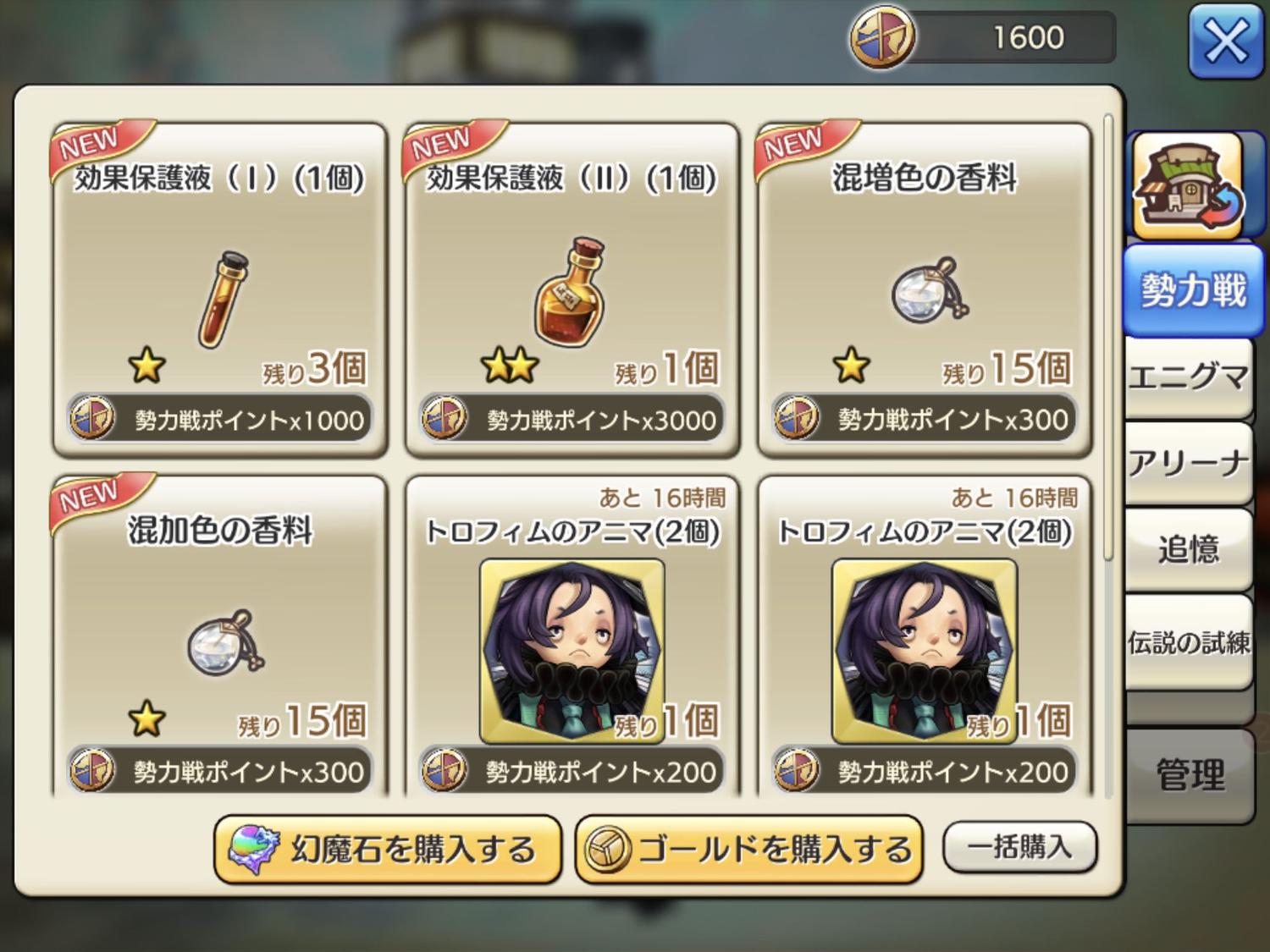Viewport: 1270px width, 952px height.
Task: Click the rainbow gem icon on 幻魔石 button
Action: point(254,849)
